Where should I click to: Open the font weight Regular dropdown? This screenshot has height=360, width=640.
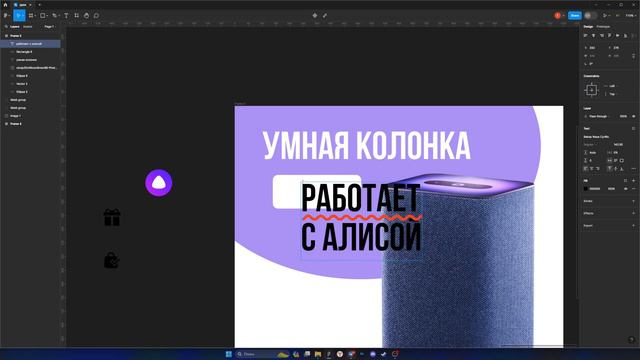click(x=590, y=144)
